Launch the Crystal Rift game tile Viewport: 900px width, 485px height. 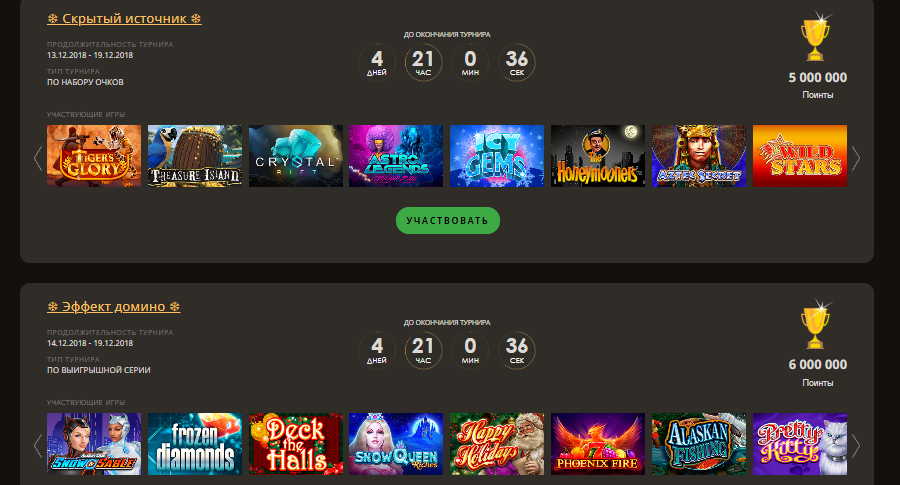point(296,156)
